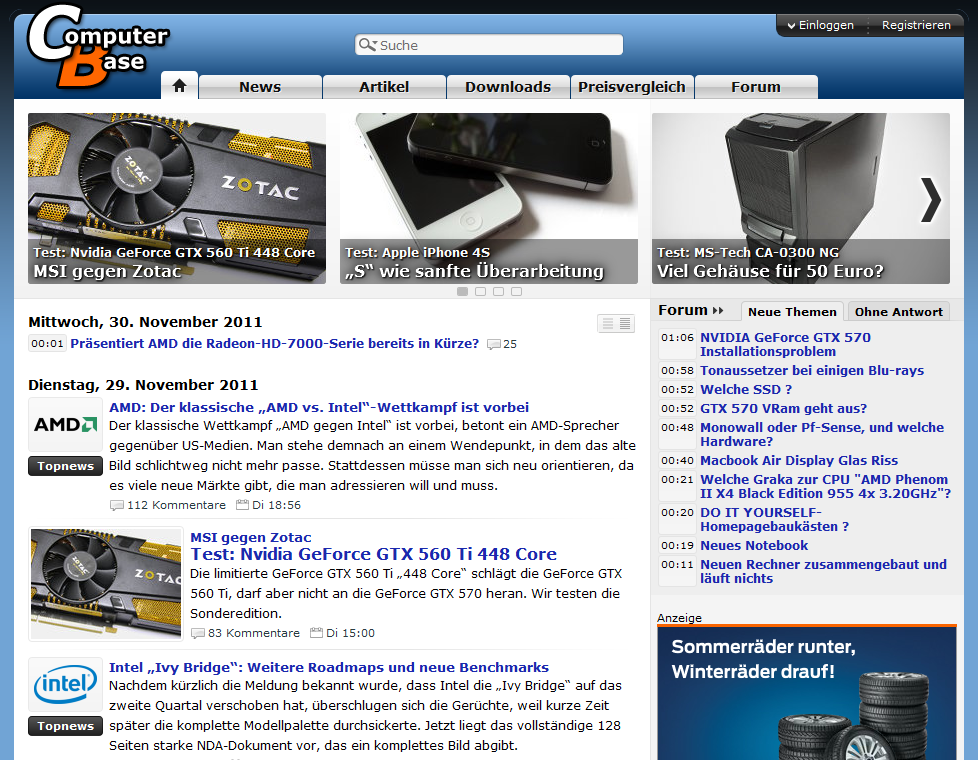Toggle the news list view icon
Viewport: 978px width, 760px height.
(616, 323)
